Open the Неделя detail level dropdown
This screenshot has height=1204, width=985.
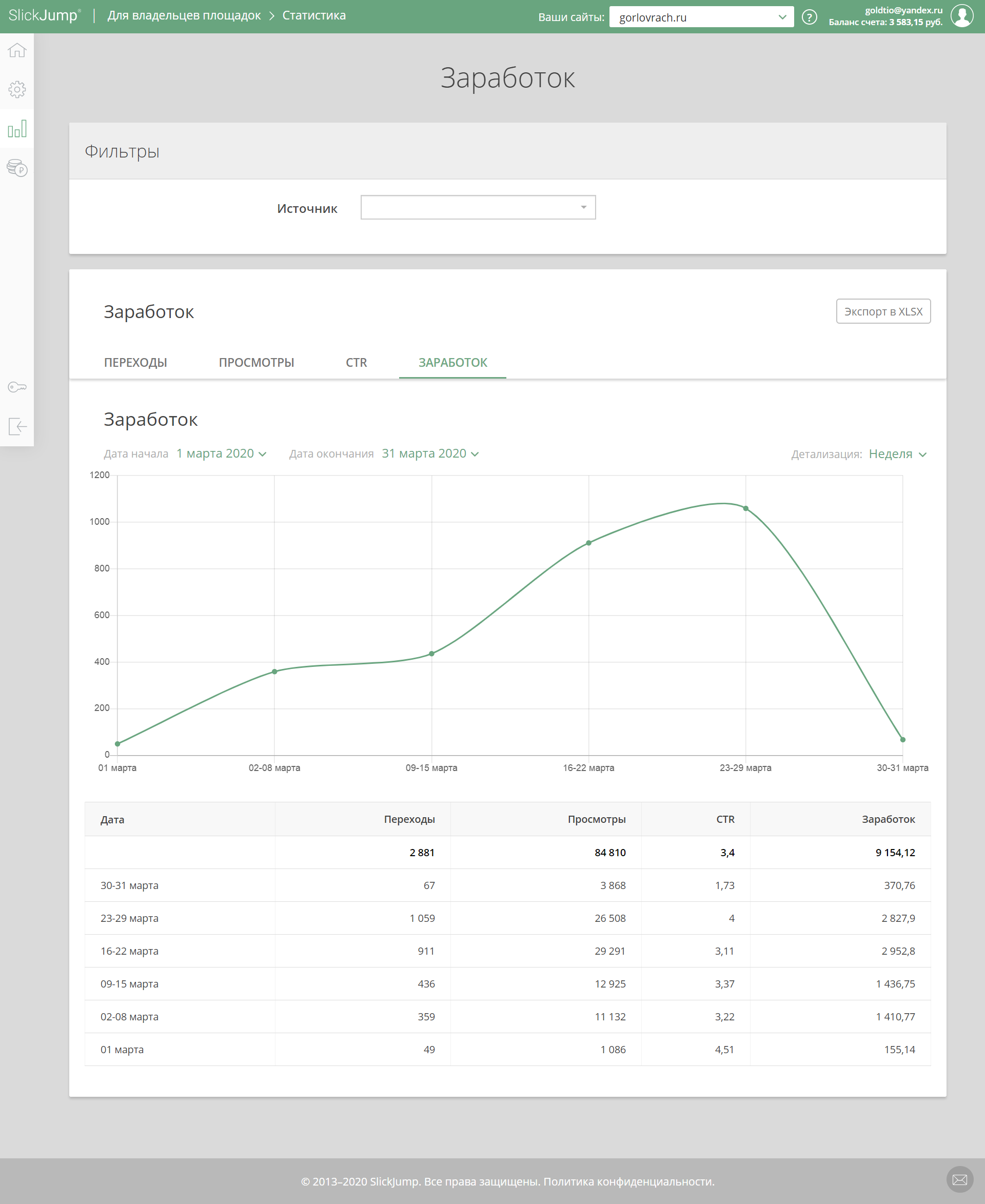(898, 454)
